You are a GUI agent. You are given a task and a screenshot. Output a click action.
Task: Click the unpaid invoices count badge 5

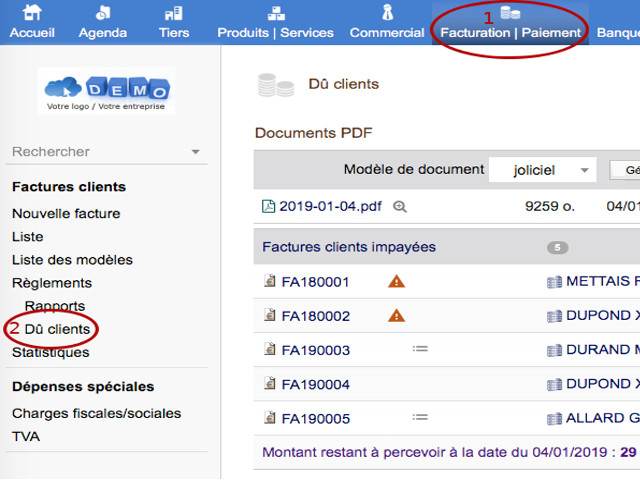[558, 247]
